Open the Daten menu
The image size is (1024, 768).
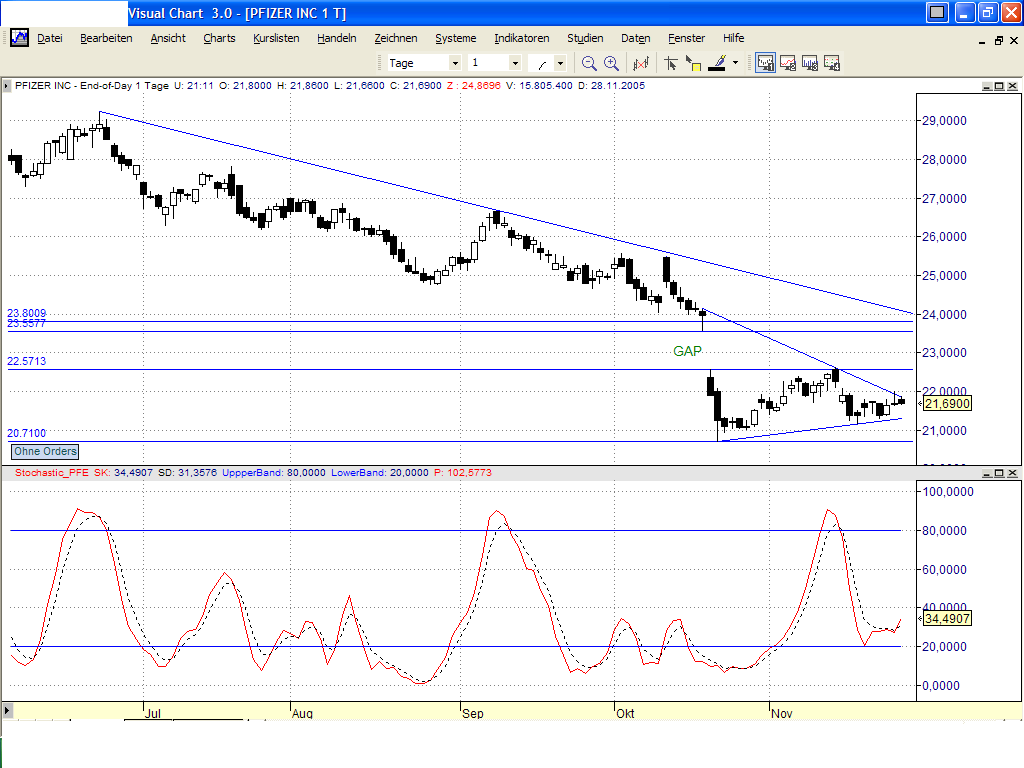[x=635, y=39]
